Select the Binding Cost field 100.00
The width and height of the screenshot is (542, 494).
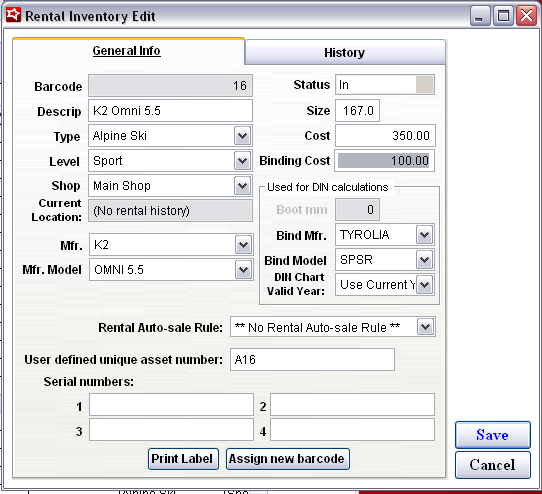tap(384, 160)
